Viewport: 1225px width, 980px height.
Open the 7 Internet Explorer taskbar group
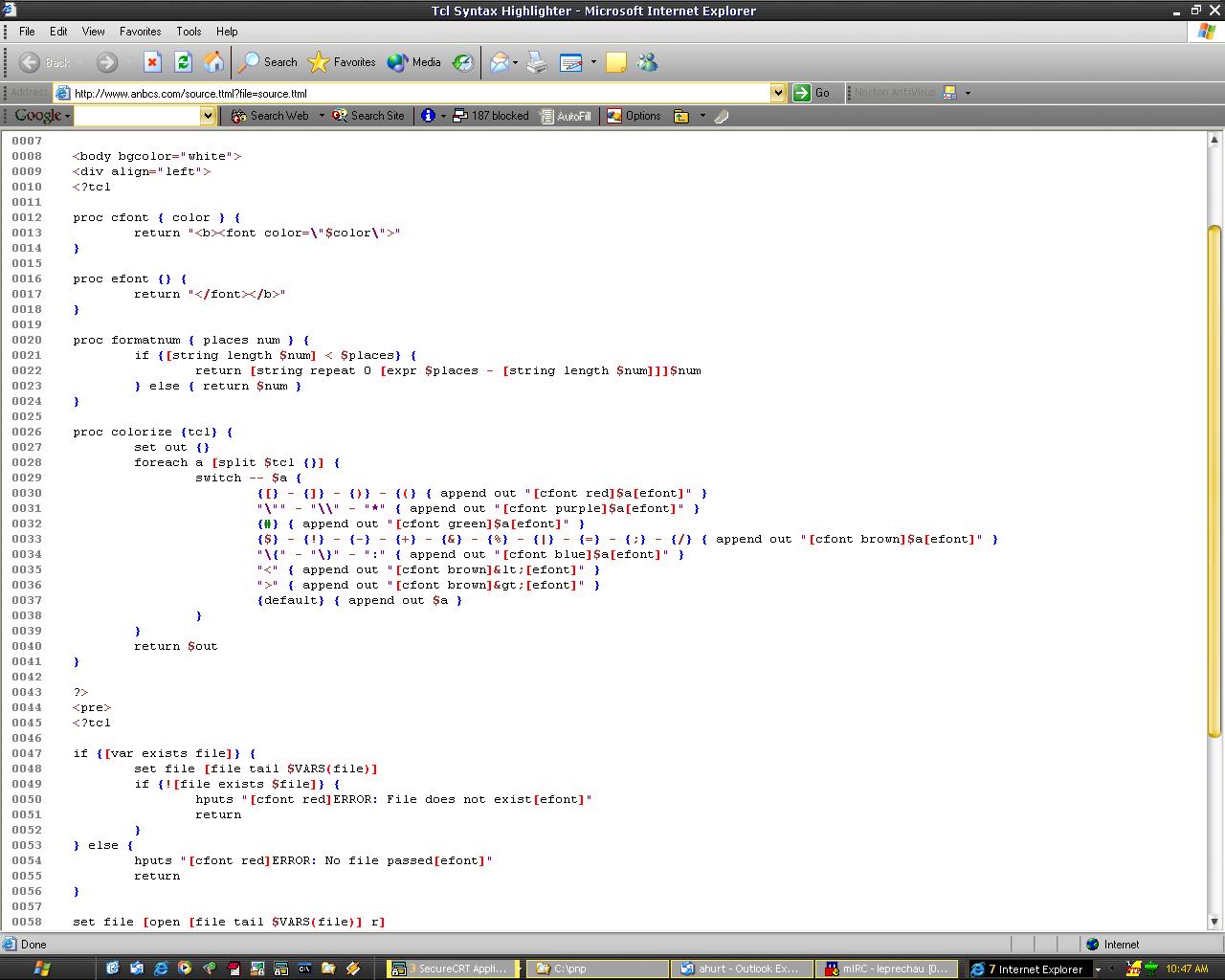click(1033, 969)
